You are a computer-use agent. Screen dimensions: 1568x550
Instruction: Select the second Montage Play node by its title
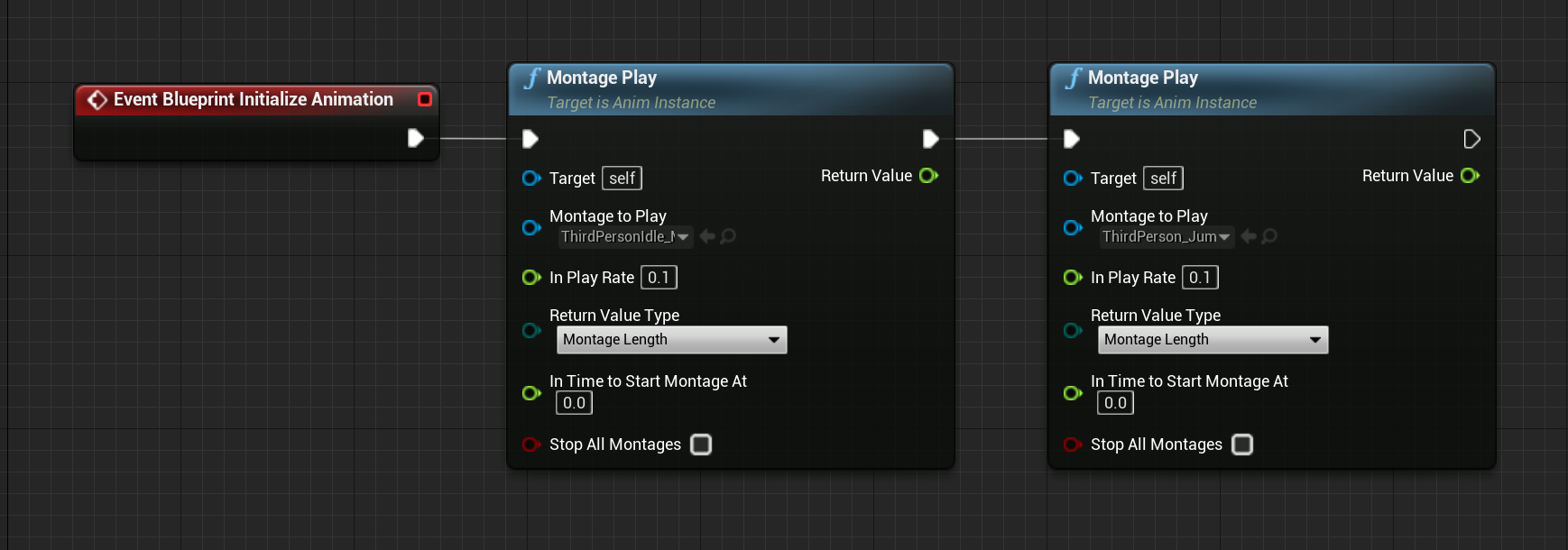pos(1143,78)
